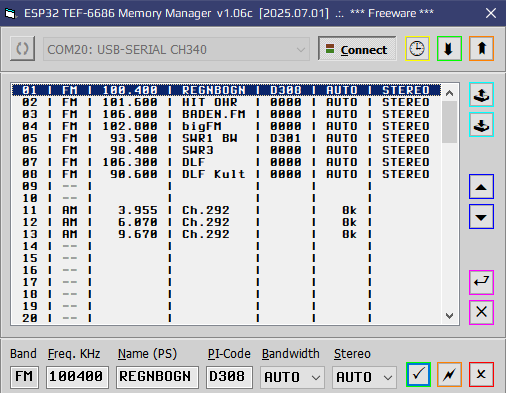Click the cyan upload-from-tray icon
This screenshot has height=393, width=506.
(x=481, y=95)
